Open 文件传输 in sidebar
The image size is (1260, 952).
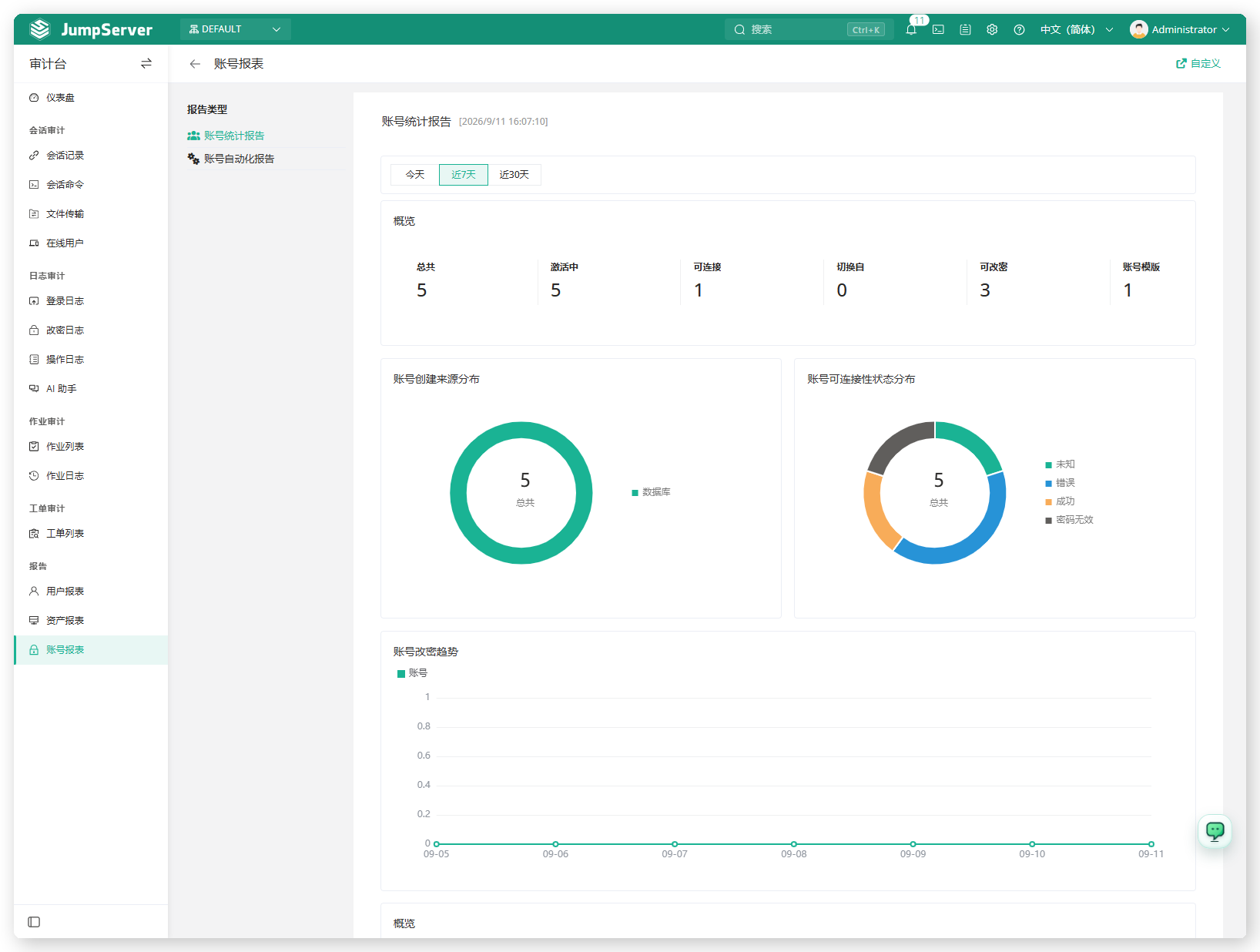pos(91,214)
